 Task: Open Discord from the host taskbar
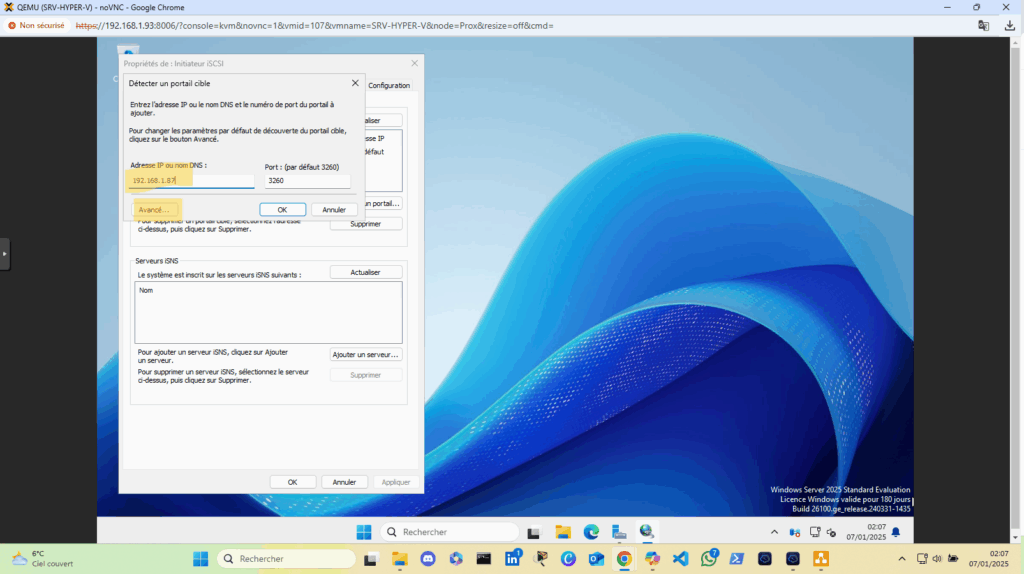(428, 559)
